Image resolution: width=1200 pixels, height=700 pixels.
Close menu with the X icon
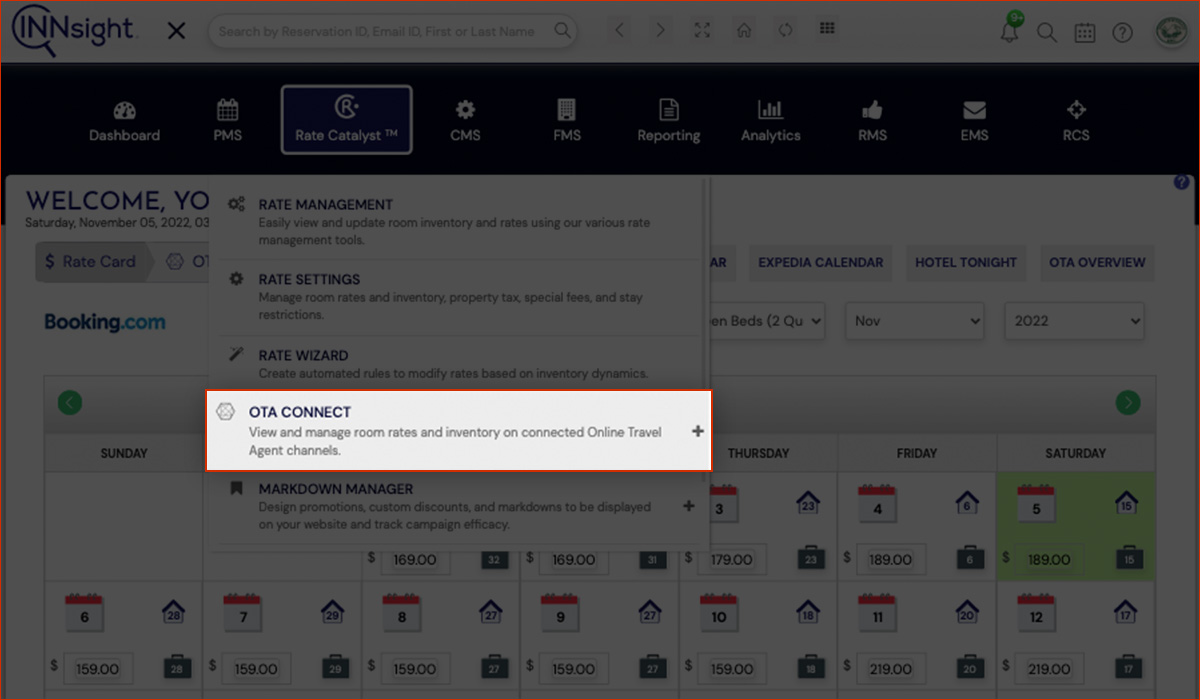176,31
